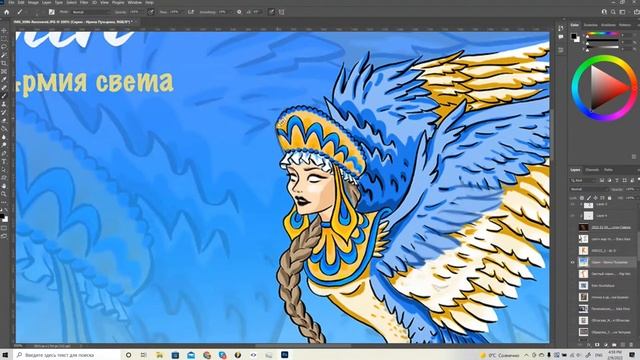Select the Brush tool in the toolbar

(x=4, y=96)
